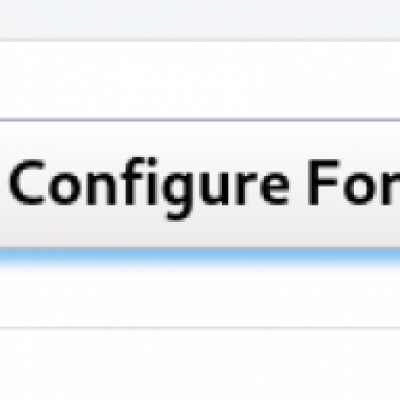The image size is (400, 400).
Task: Click the word Configure on the button
Action: (x=149, y=189)
